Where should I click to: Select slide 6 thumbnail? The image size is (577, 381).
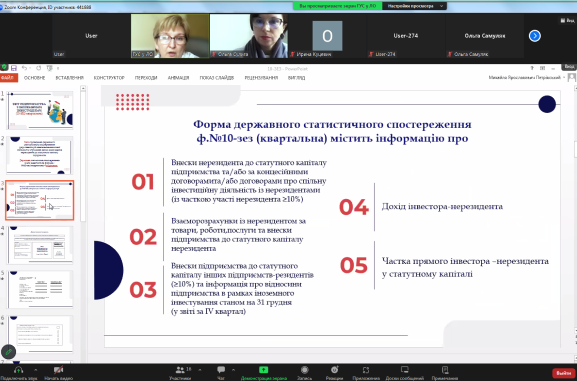point(39,334)
